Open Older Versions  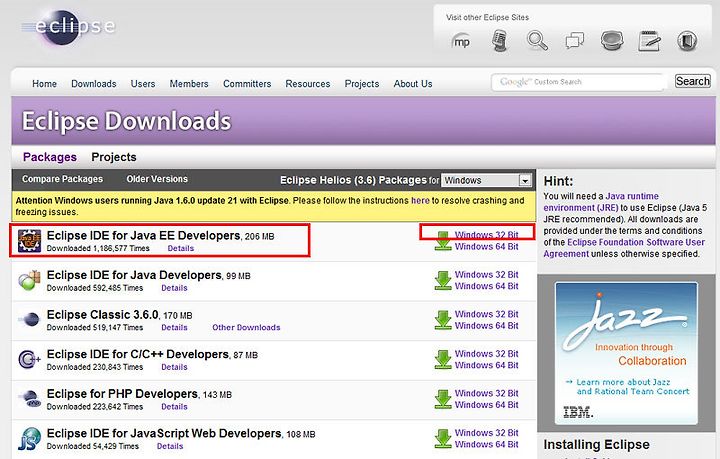[x=157, y=179]
